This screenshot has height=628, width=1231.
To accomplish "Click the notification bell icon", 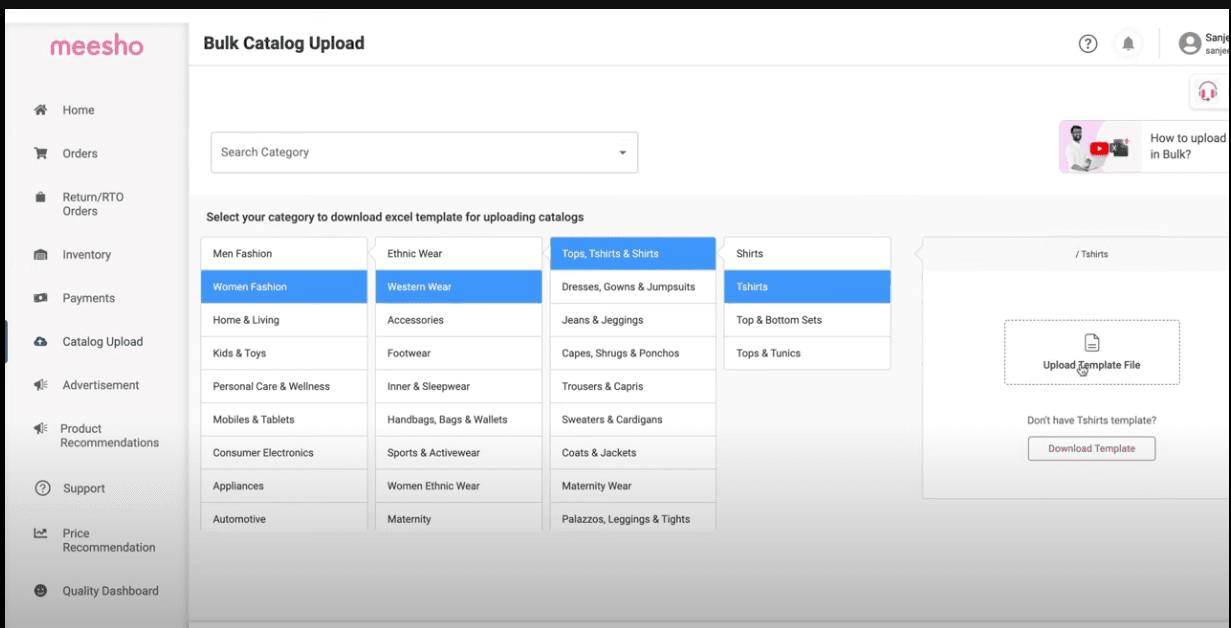I will pos(1128,43).
